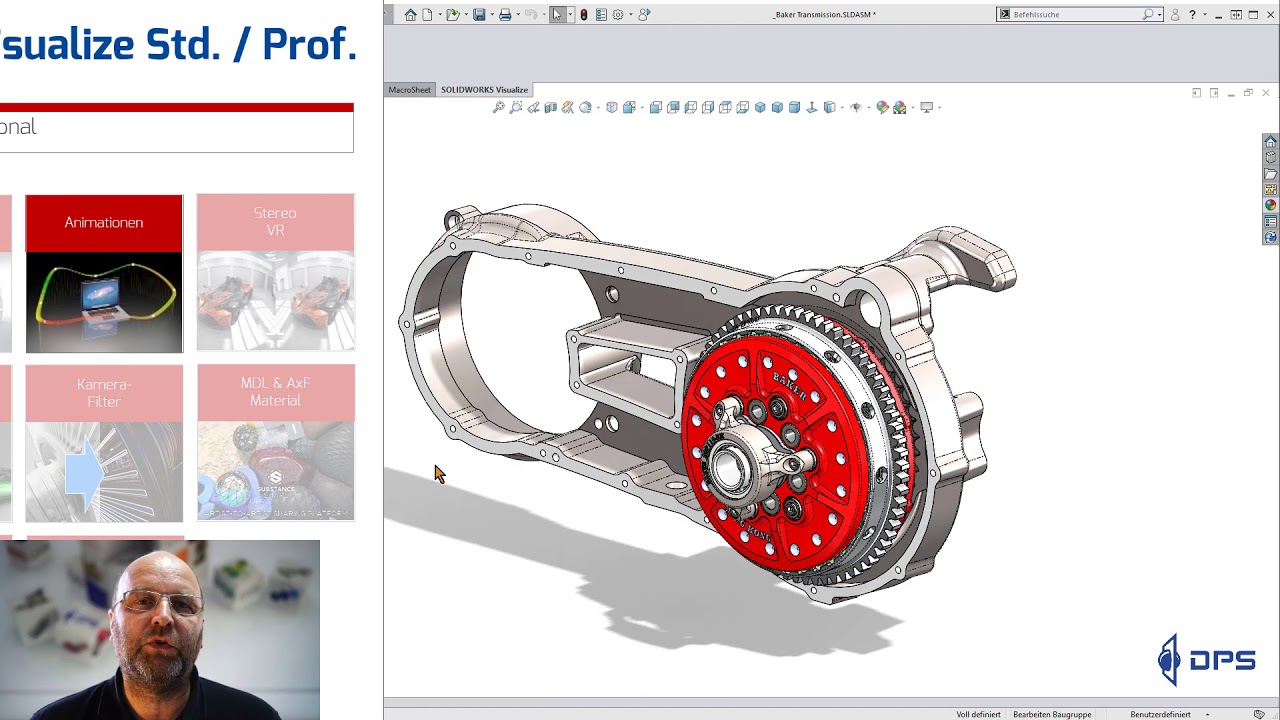Click Voll definiert in status bar

(x=978, y=714)
